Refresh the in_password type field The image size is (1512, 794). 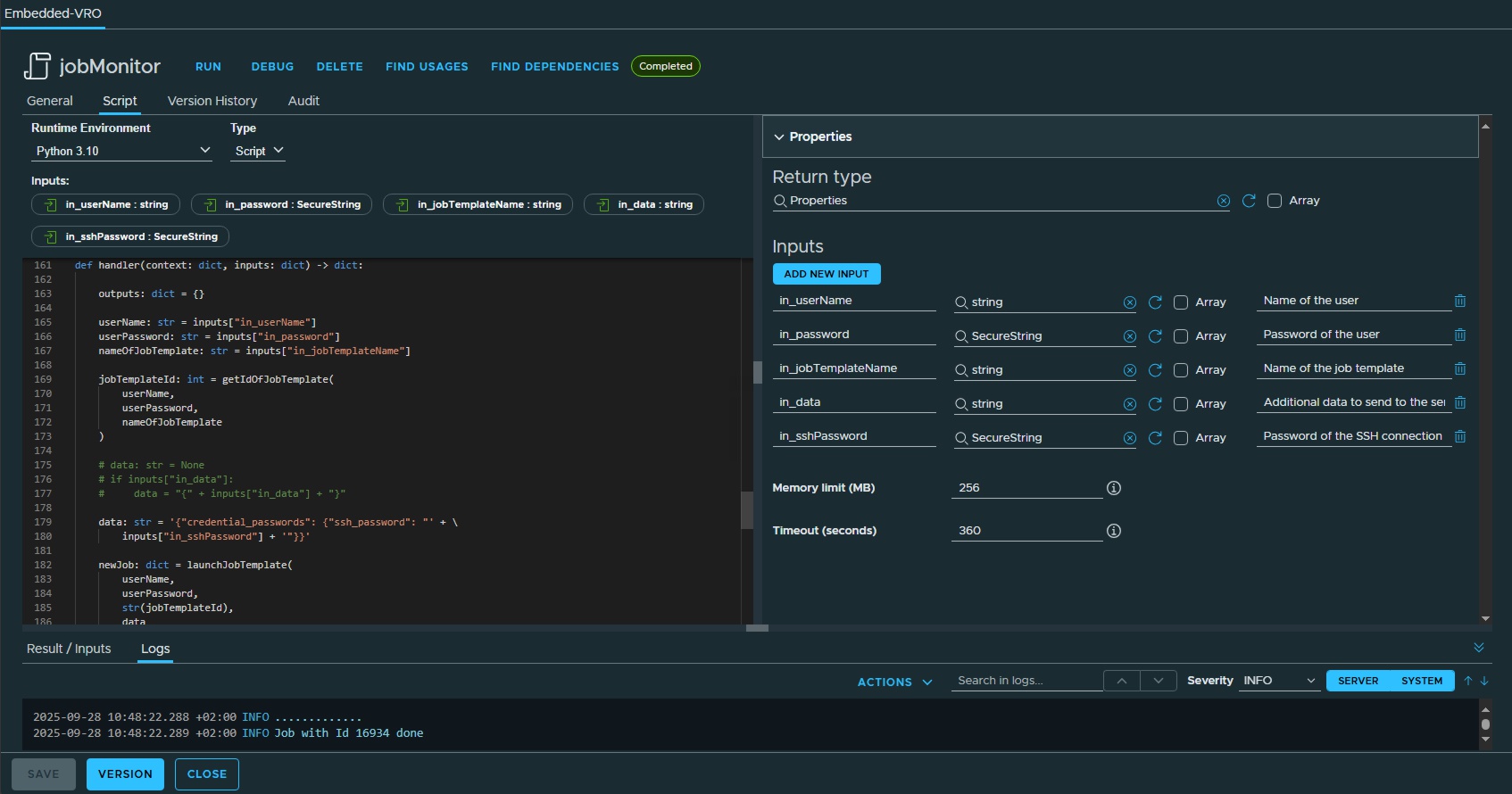1155,336
